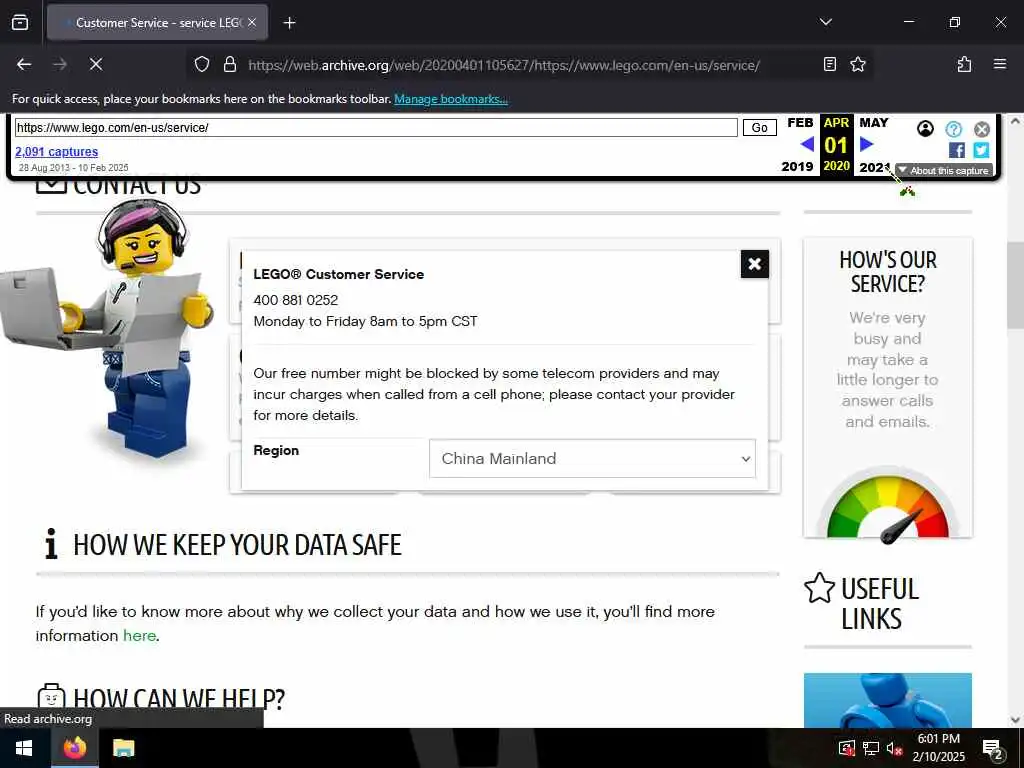Click the Wayback Go button
This screenshot has width=1024, height=768.
tap(760, 127)
